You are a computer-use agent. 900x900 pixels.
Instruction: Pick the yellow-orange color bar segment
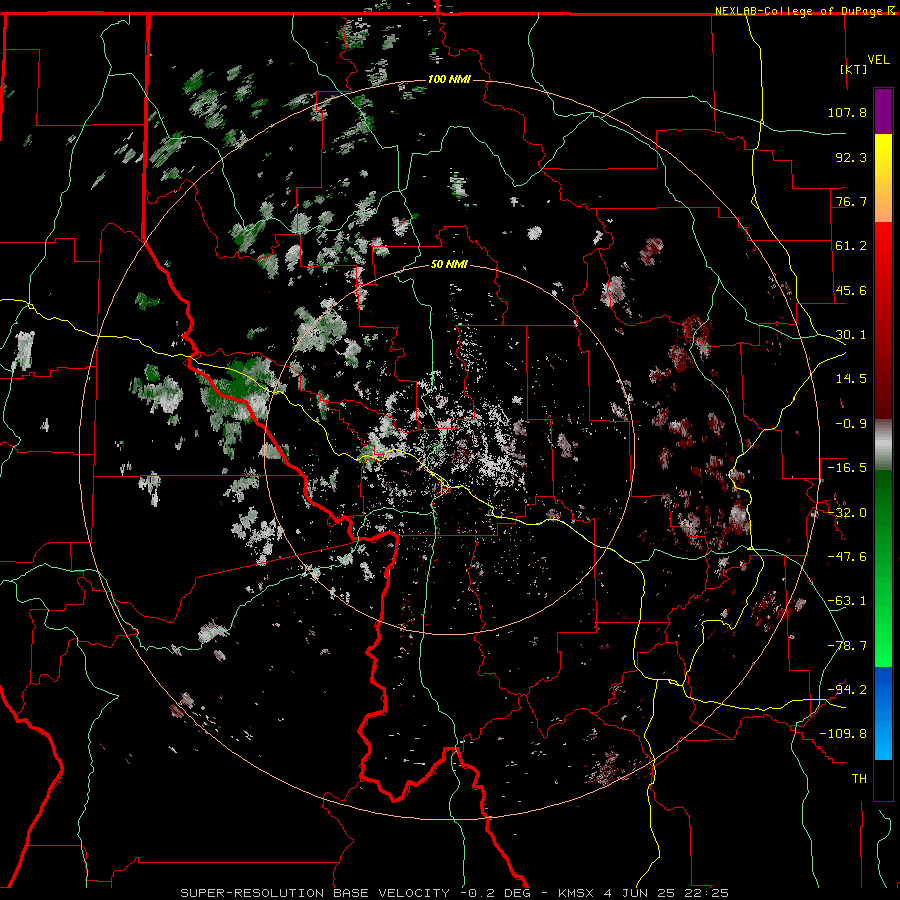tap(883, 178)
